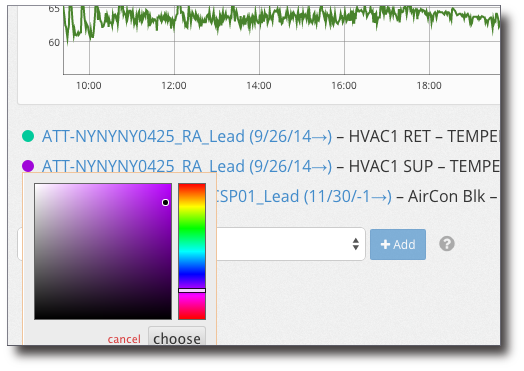Click the green color dot for HVAC1 RET

28,136
